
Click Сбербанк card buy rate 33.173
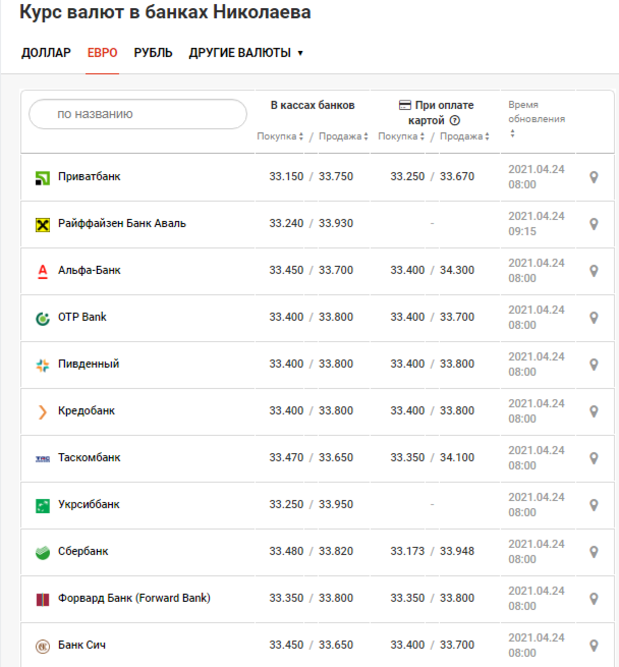408,551
